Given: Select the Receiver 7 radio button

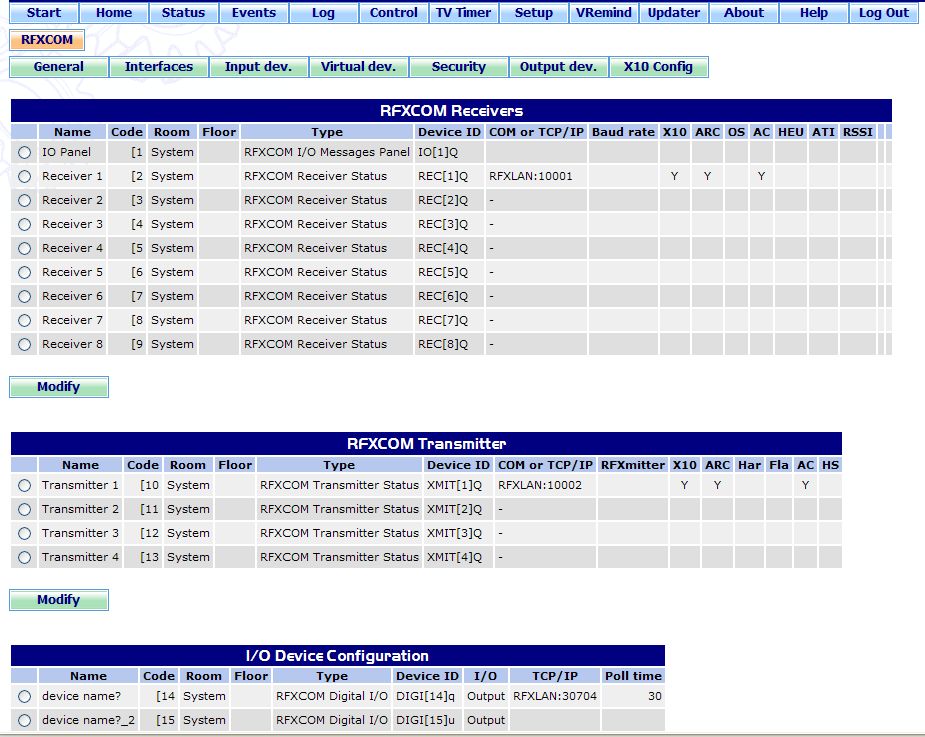Looking at the screenshot, I should click(x=24, y=320).
